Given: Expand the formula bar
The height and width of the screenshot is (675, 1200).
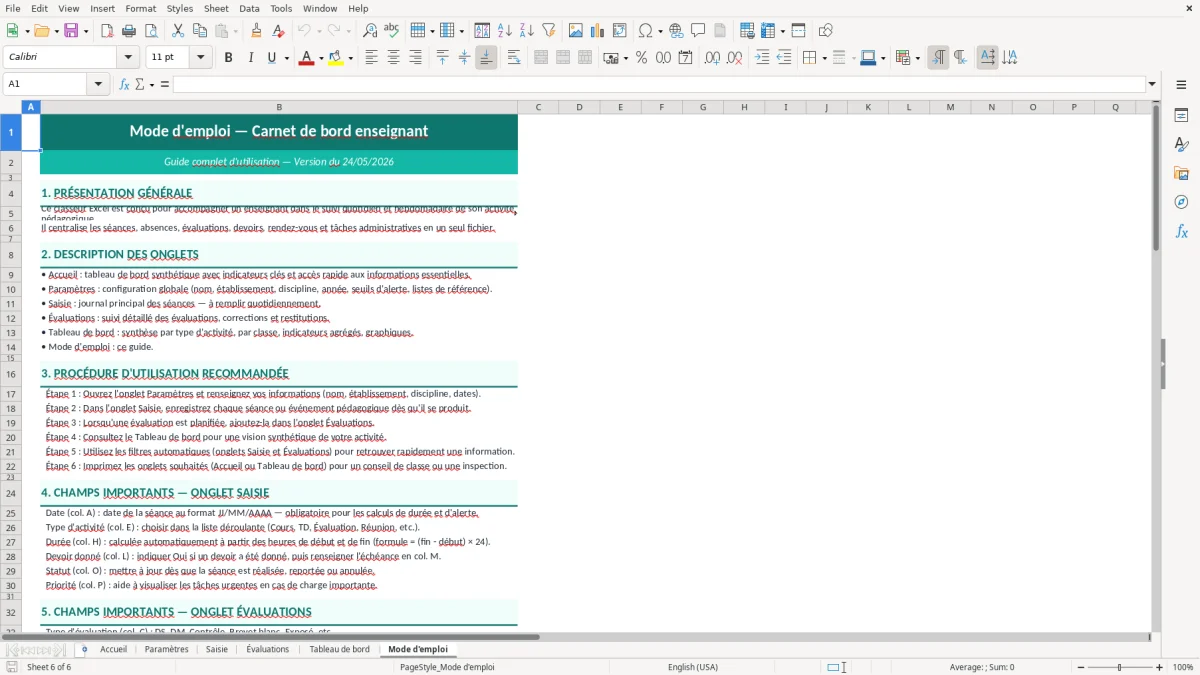Looking at the screenshot, I should (1152, 84).
